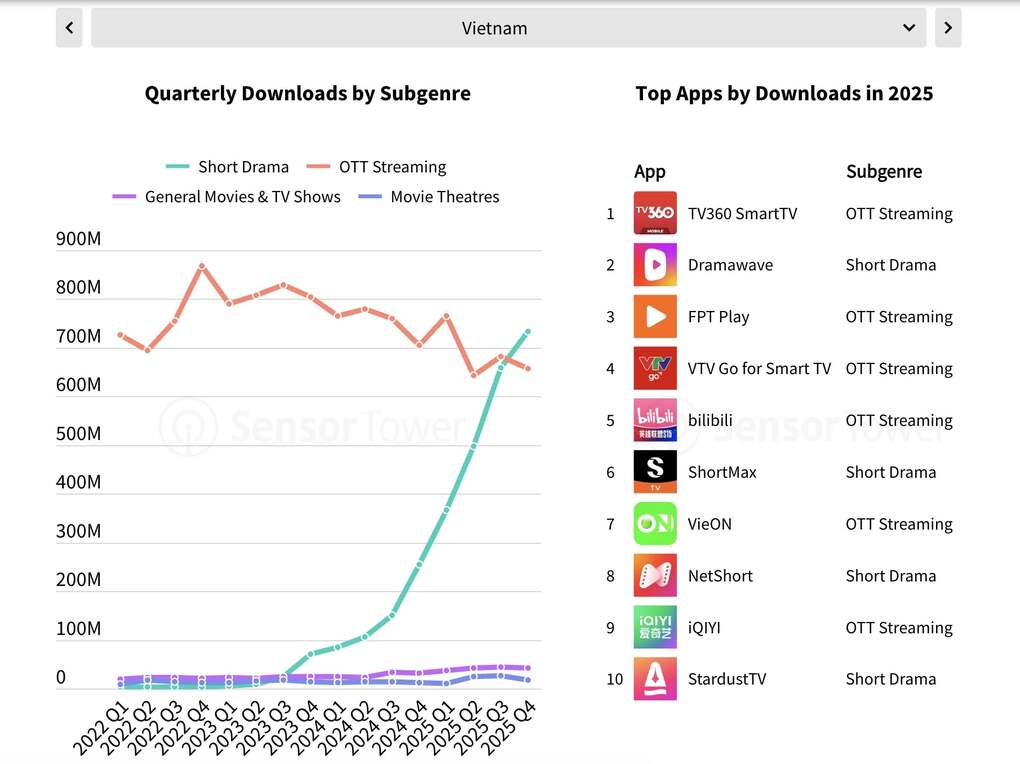Go to next country with right arrow
1020x764 pixels.
[948, 28]
